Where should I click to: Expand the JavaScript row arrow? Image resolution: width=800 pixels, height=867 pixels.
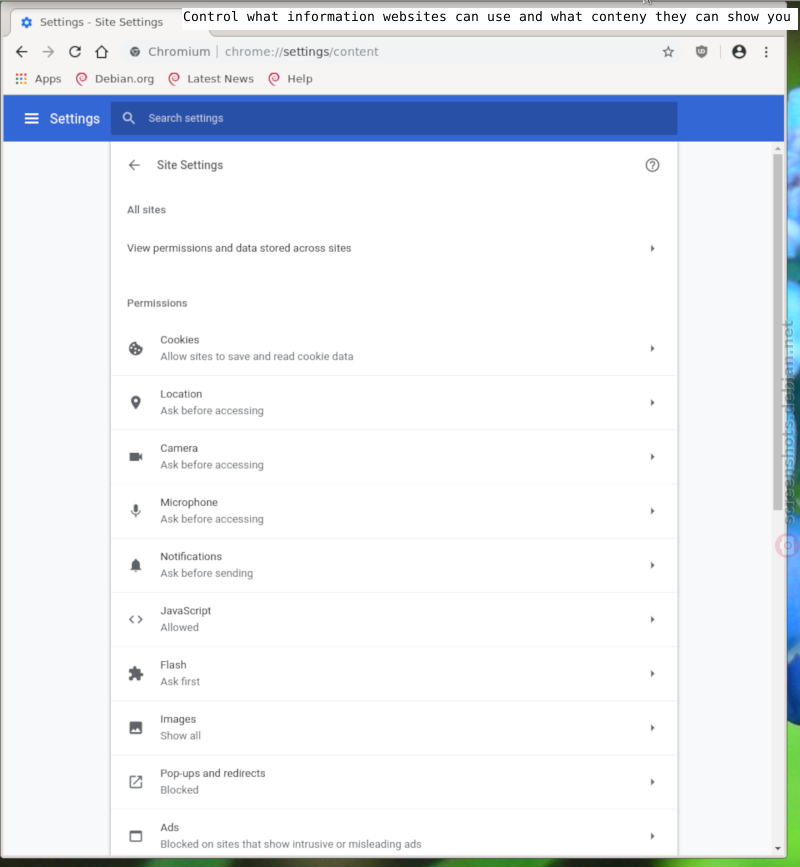(x=652, y=619)
